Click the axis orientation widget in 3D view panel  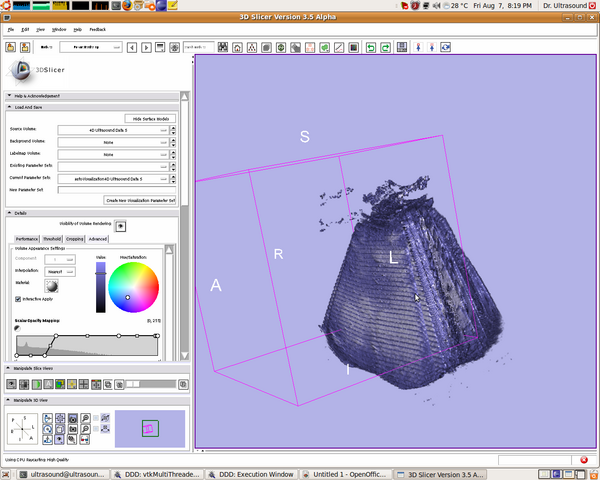click(22, 429)
